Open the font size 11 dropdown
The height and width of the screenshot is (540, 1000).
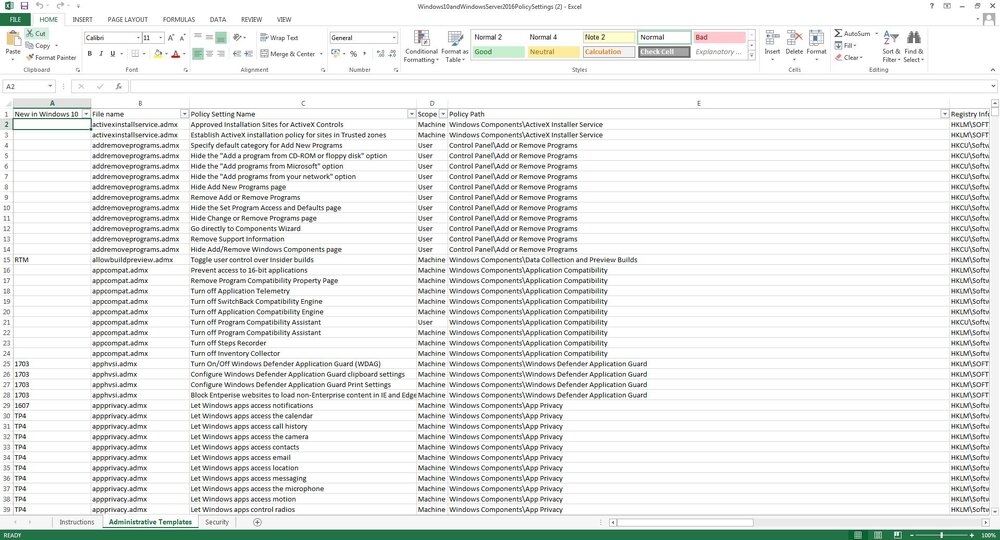(161, 38)
